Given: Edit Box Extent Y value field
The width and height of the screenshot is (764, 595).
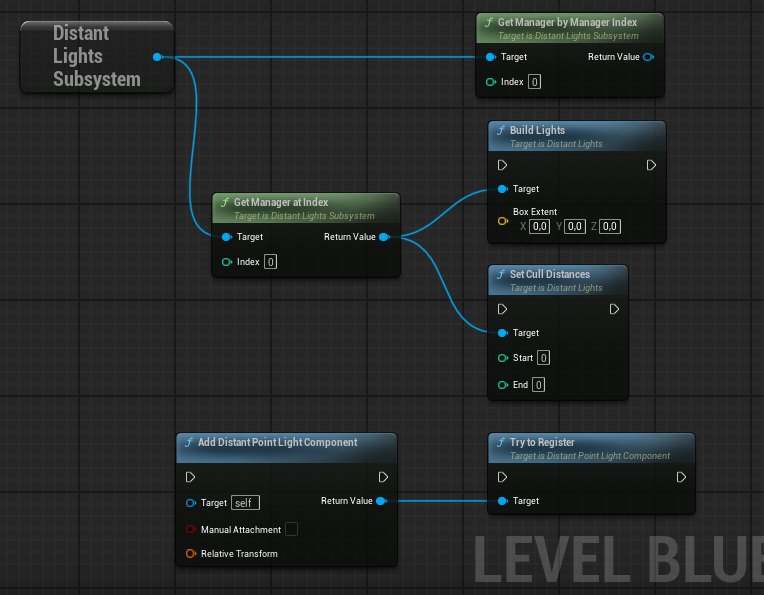Looking at the screenshot, I should coord(574,226).
